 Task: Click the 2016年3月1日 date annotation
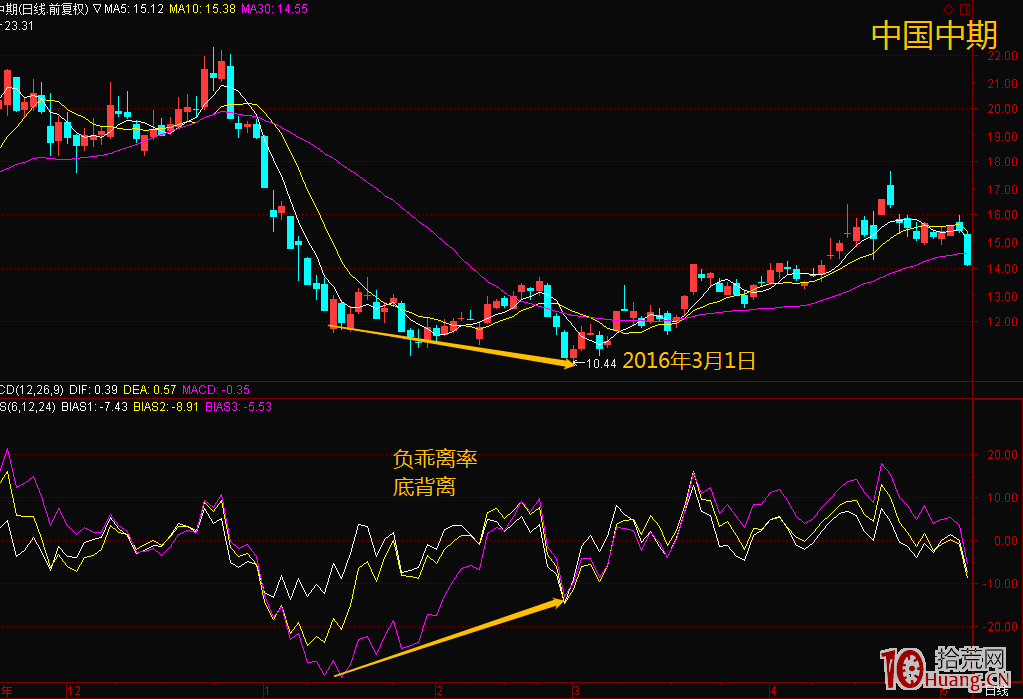[688, 361]
